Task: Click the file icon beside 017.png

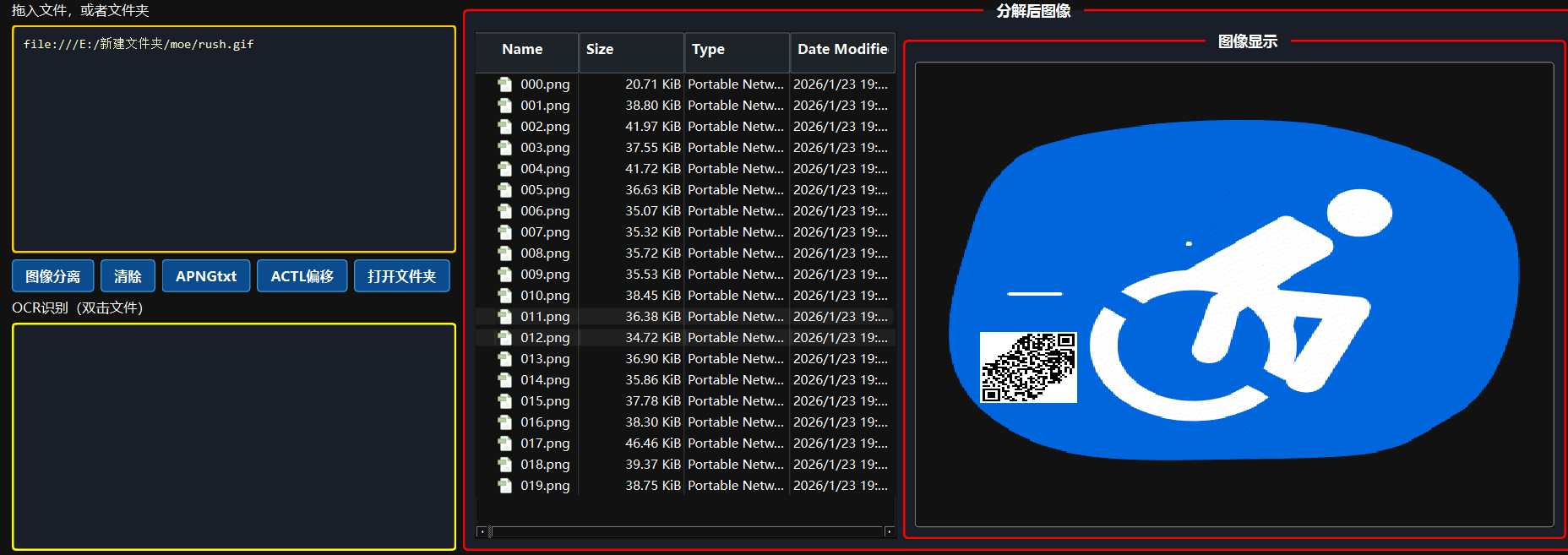Action: 504,443
